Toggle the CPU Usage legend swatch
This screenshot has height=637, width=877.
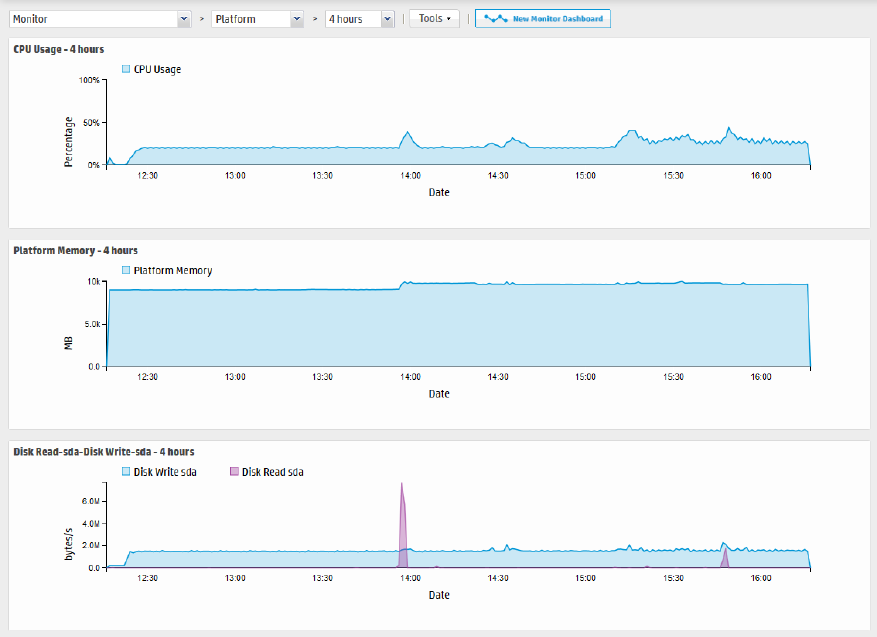point(126,69)
